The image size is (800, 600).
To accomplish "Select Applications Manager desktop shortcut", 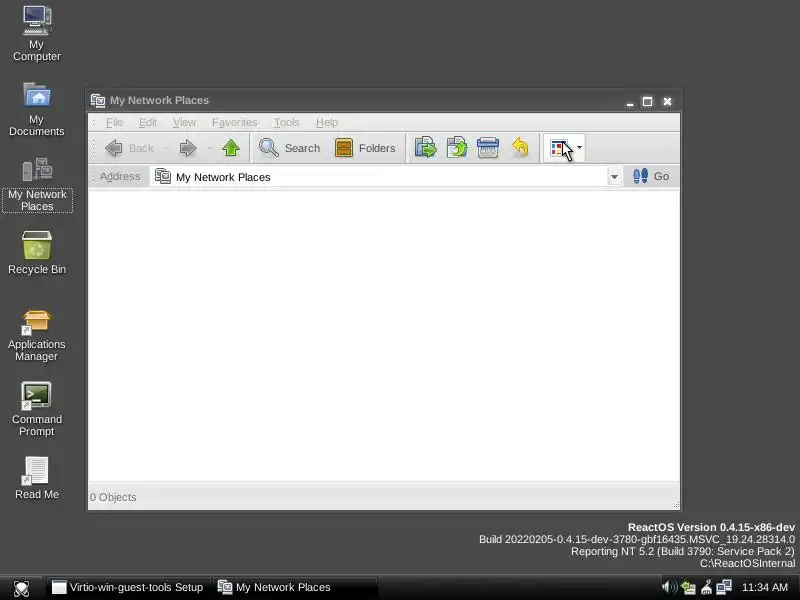I will click(37, 336).
